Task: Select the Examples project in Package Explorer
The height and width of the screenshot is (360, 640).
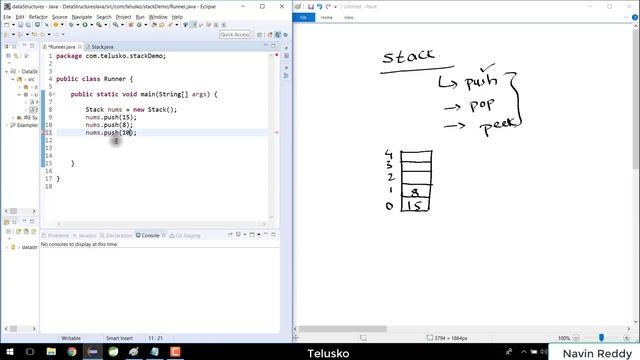Action: tap(25, 125)
